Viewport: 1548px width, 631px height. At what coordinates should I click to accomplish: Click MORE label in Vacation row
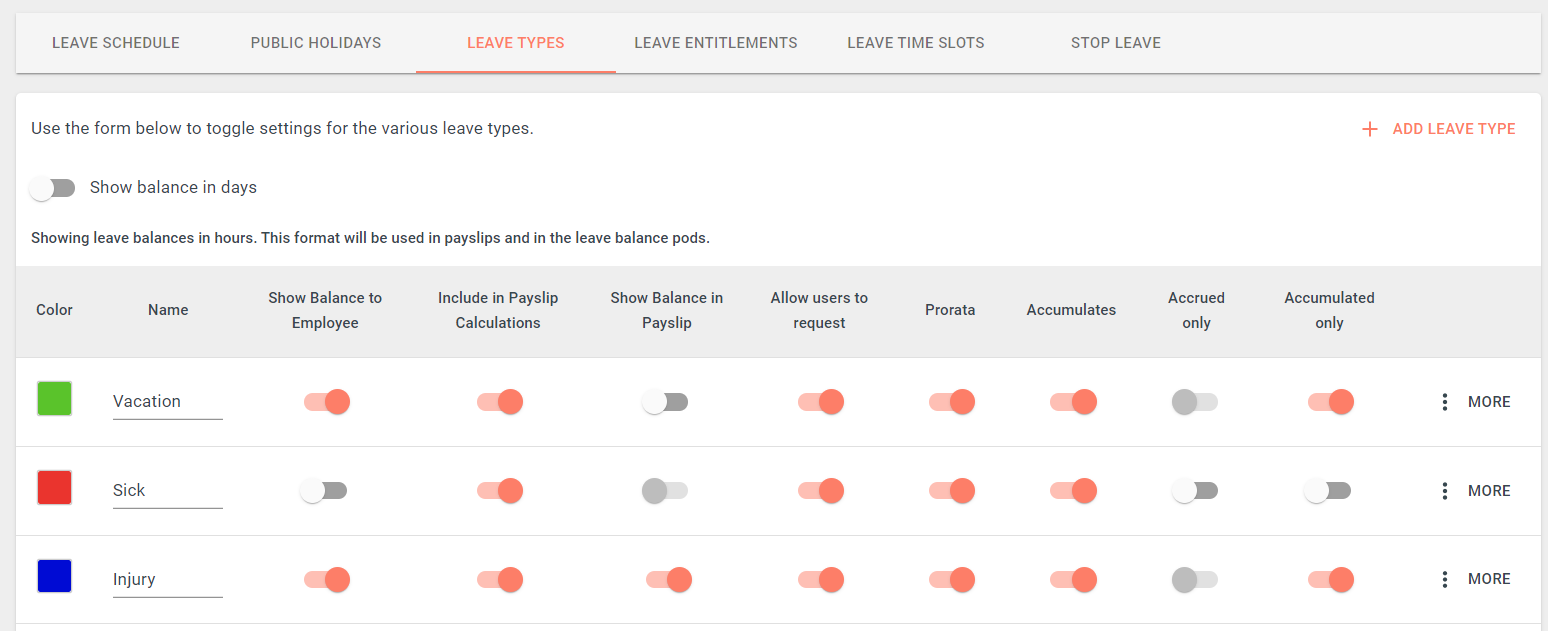pos(1489,402)
